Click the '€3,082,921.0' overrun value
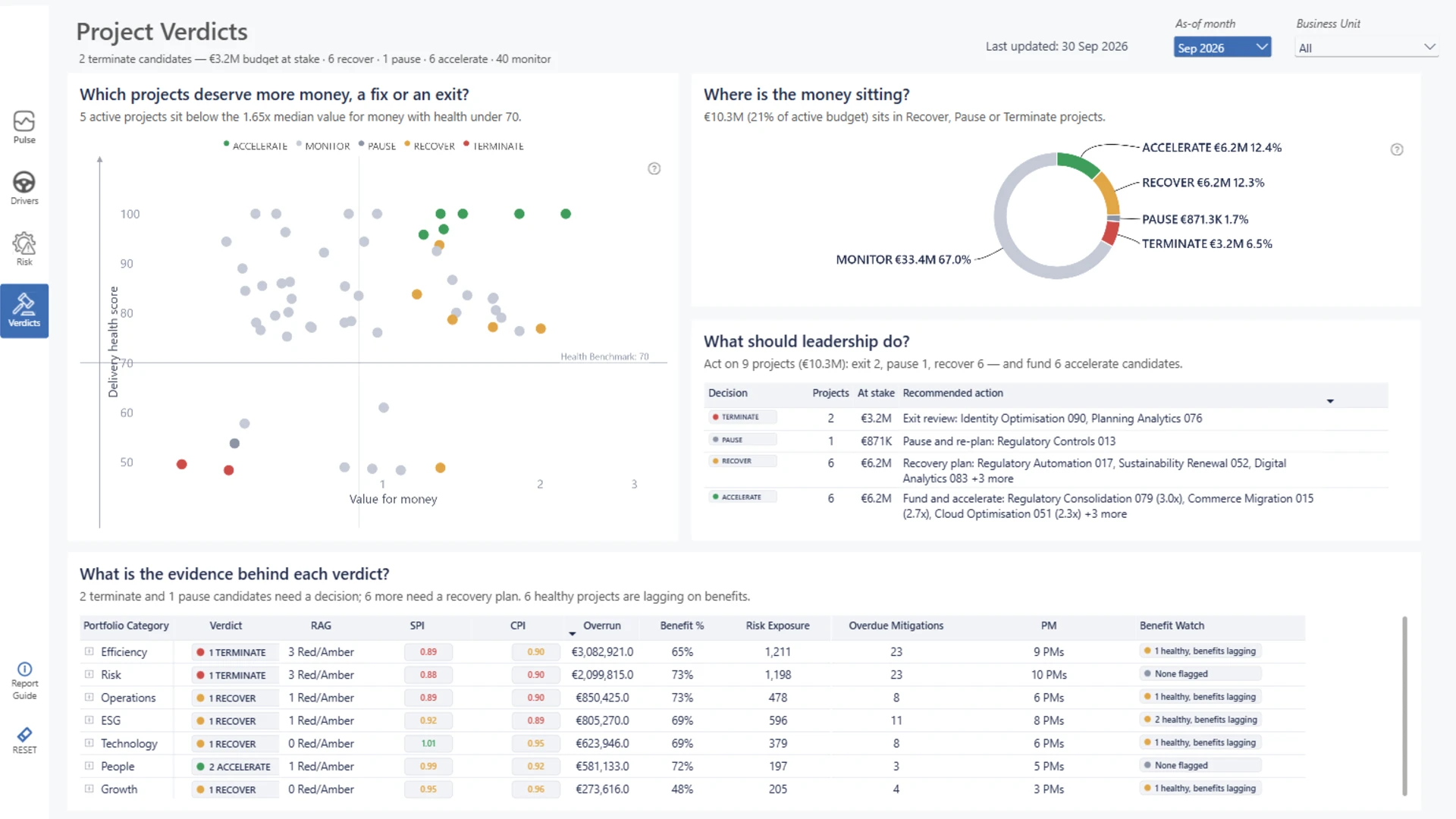Image resolution: width=1456 pixels, height=819 pixels. 602,651
